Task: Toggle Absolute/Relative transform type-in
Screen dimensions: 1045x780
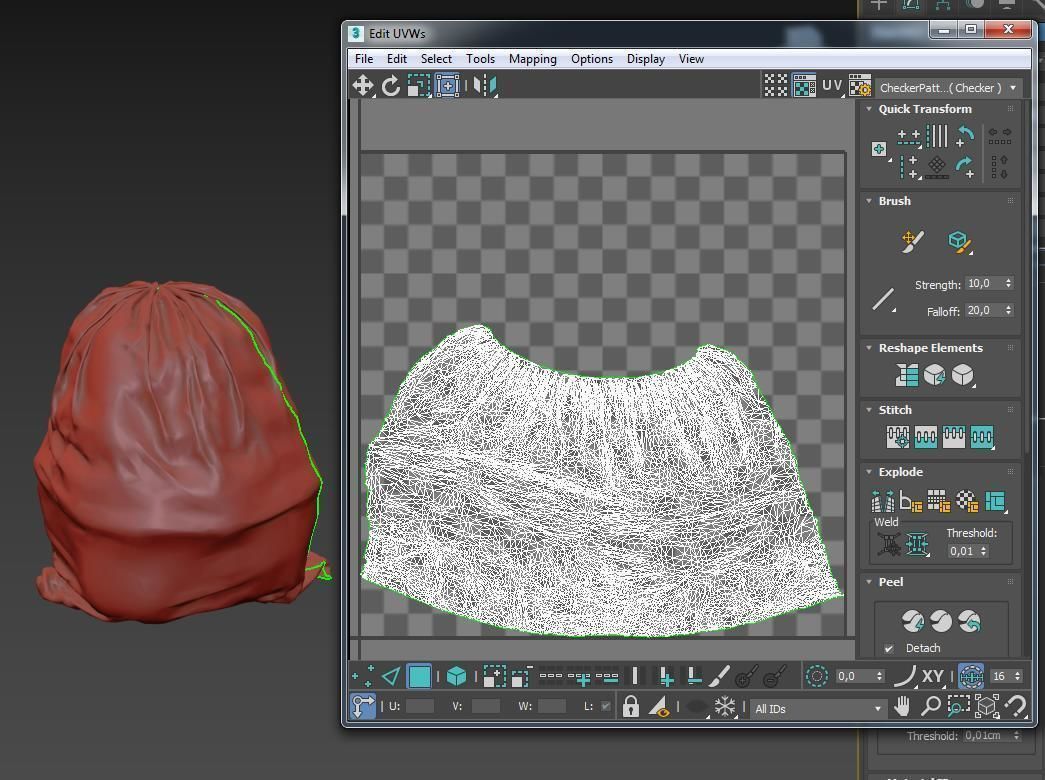Action: (x=363, y=707)
